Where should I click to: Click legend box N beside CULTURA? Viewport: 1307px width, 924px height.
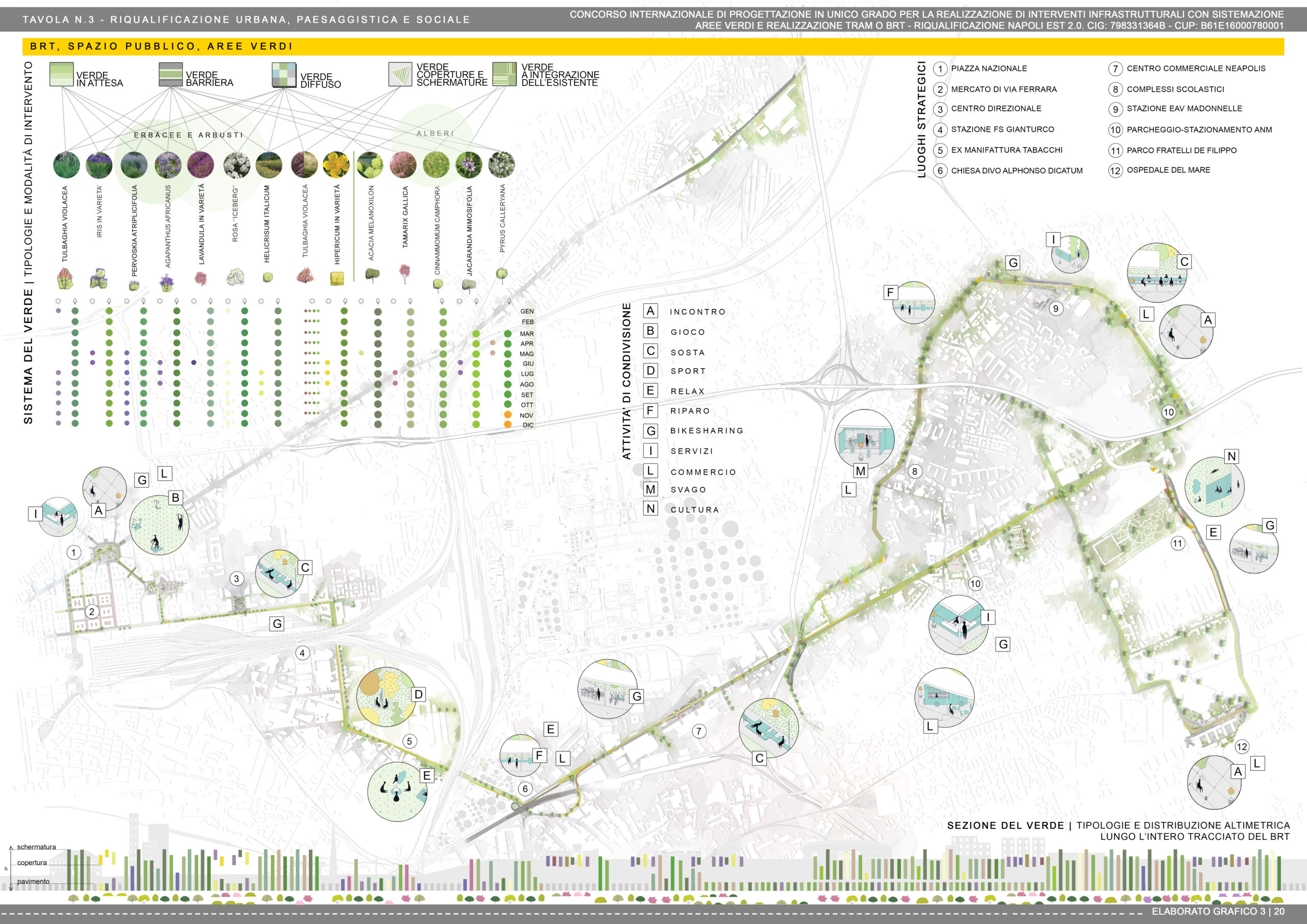tap(650, 508)
